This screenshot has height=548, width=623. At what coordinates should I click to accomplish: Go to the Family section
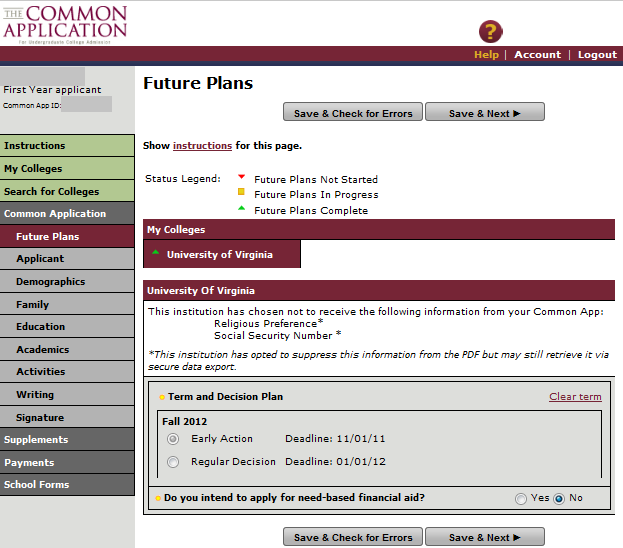coord(67,304)
